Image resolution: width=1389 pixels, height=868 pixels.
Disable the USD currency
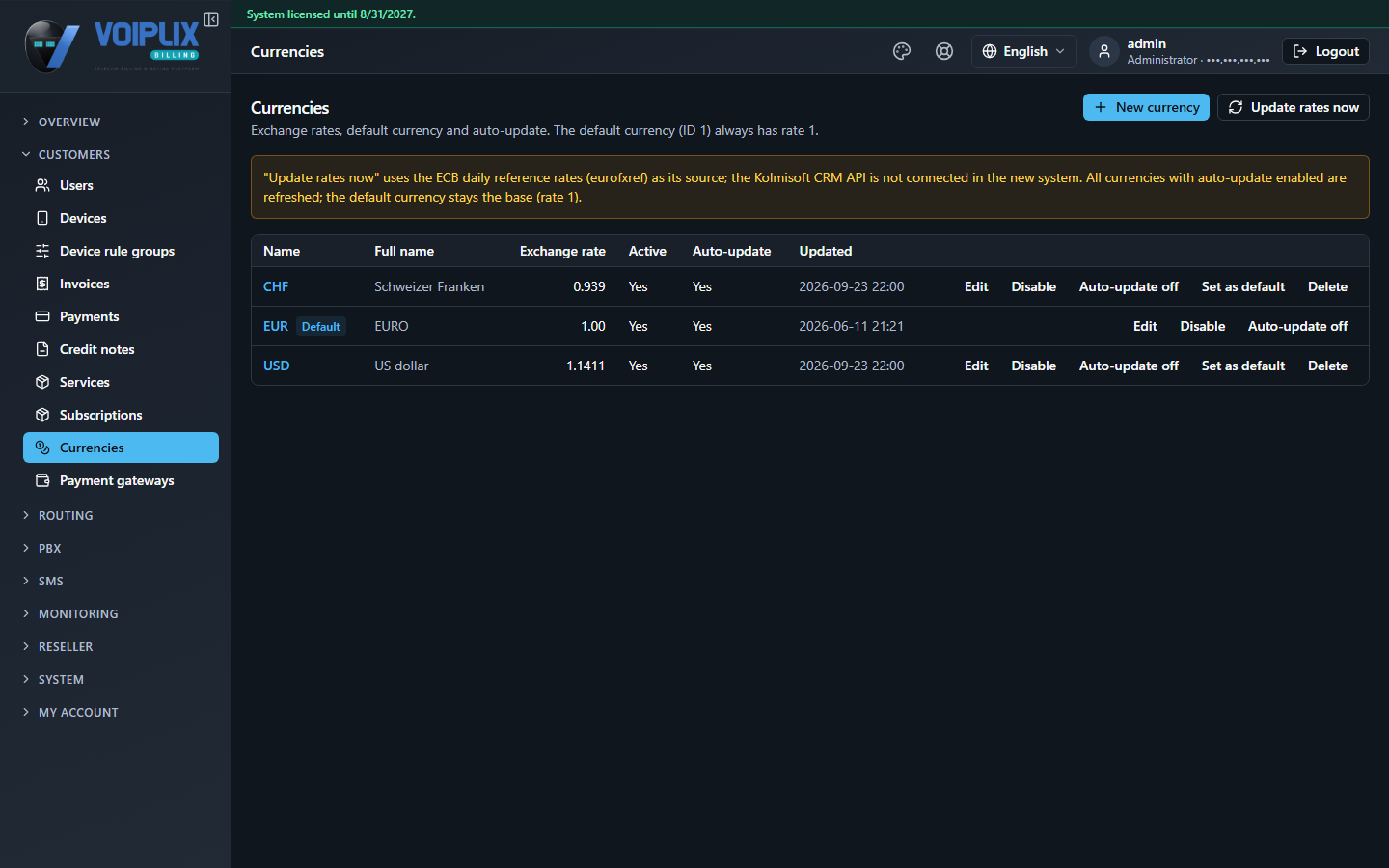click(1033, 366)
